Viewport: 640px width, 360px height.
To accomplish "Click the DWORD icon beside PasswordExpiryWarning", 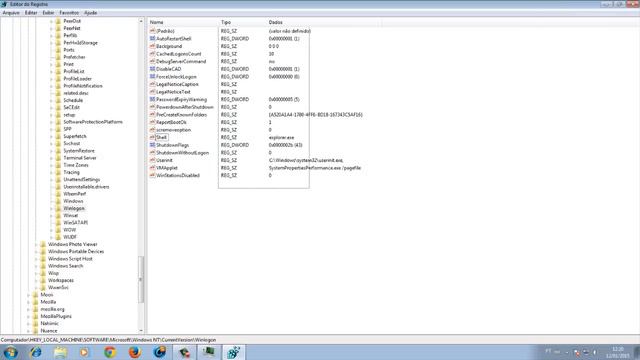I will pos(152,99).
